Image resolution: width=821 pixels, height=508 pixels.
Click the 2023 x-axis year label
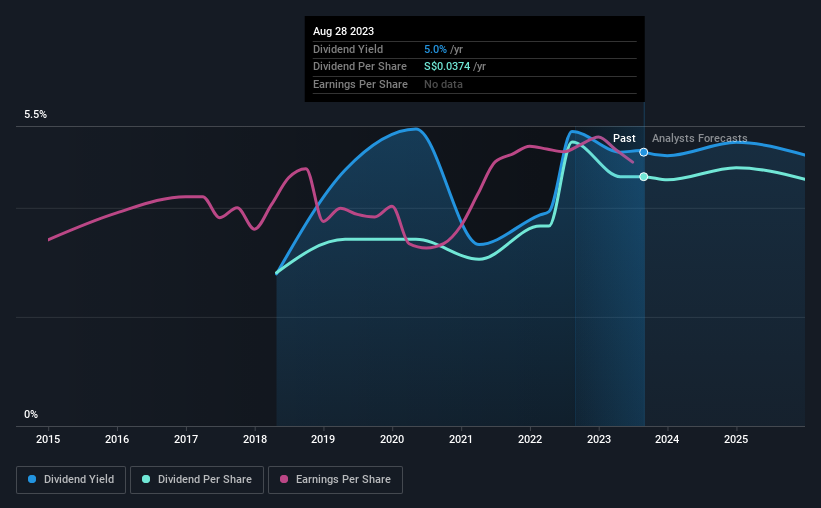(599, 439)
